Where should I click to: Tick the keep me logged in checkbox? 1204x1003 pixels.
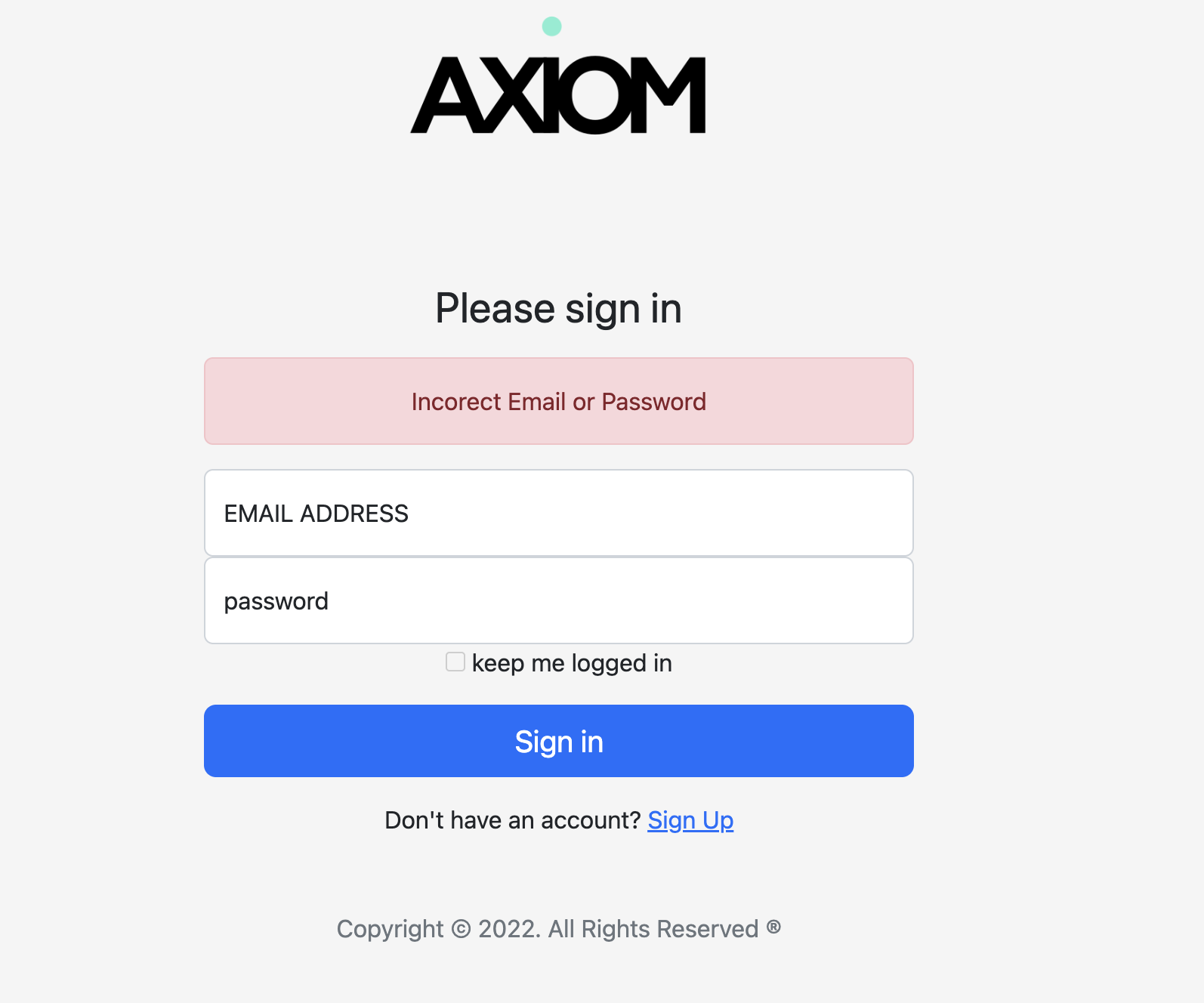(x=455, y=662)
